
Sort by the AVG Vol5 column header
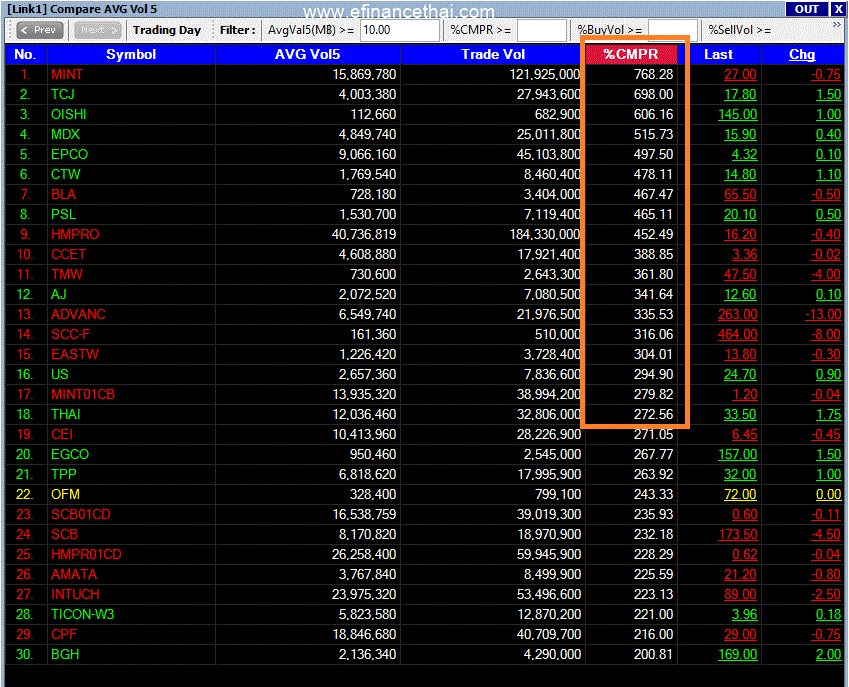pyautogui.click(x=308, y=54)
